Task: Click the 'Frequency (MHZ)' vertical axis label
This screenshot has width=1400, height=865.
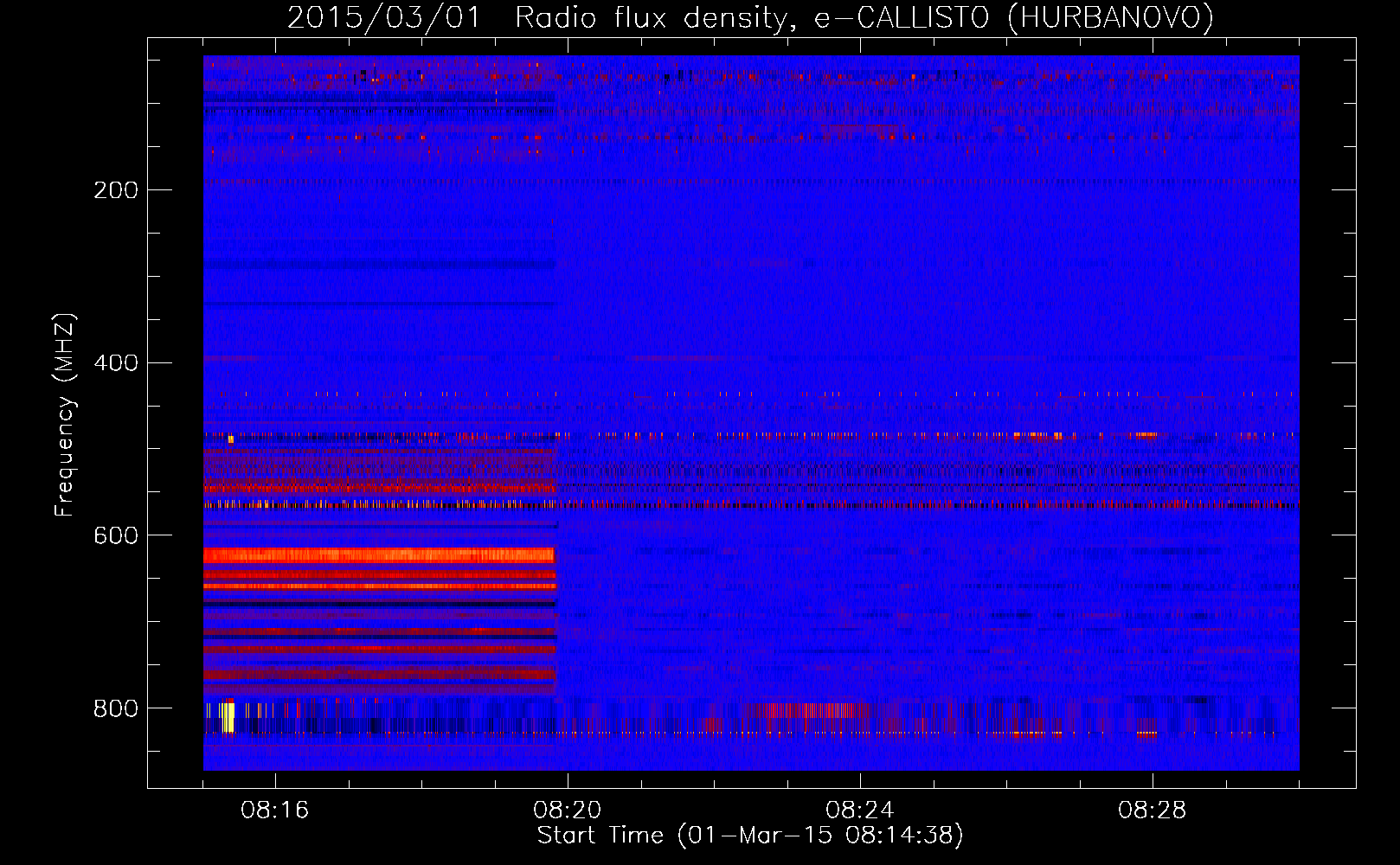Action: (65, 415)
